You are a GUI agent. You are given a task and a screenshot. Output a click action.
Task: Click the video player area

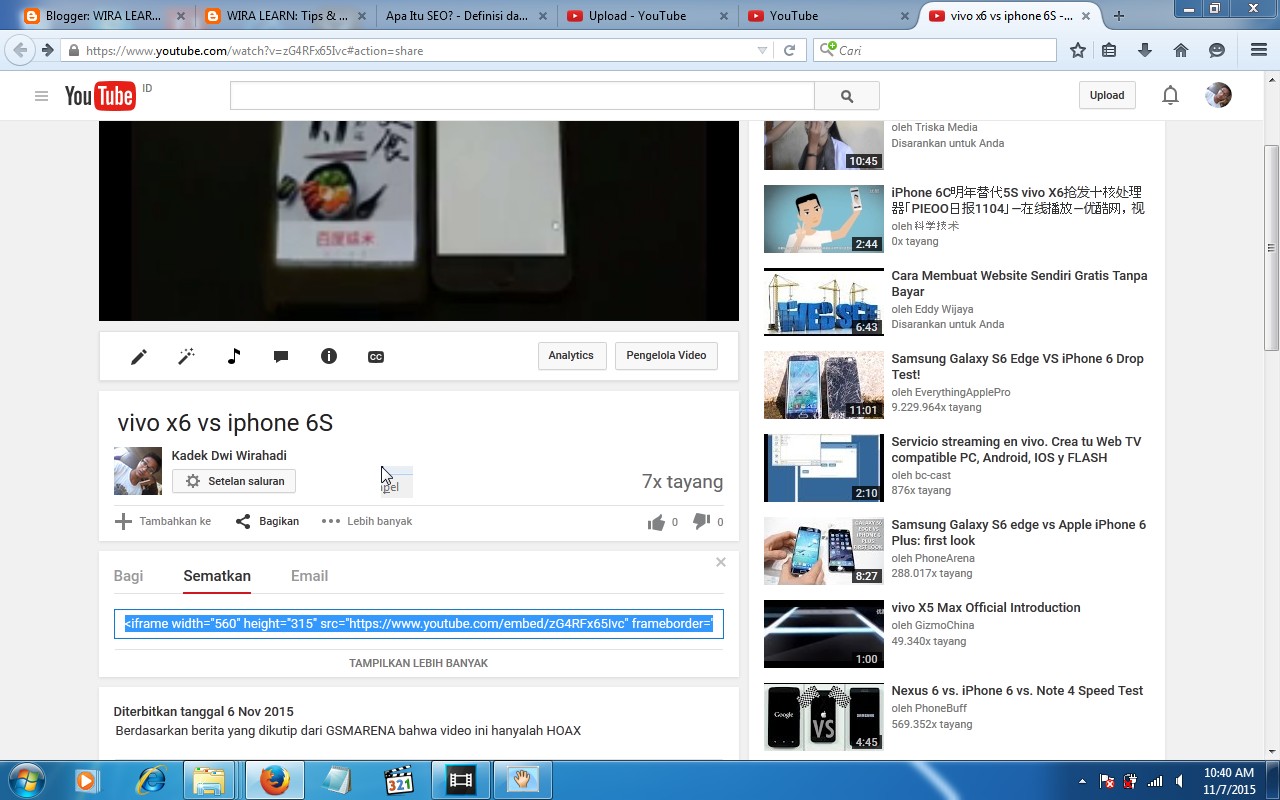[418, 220]
